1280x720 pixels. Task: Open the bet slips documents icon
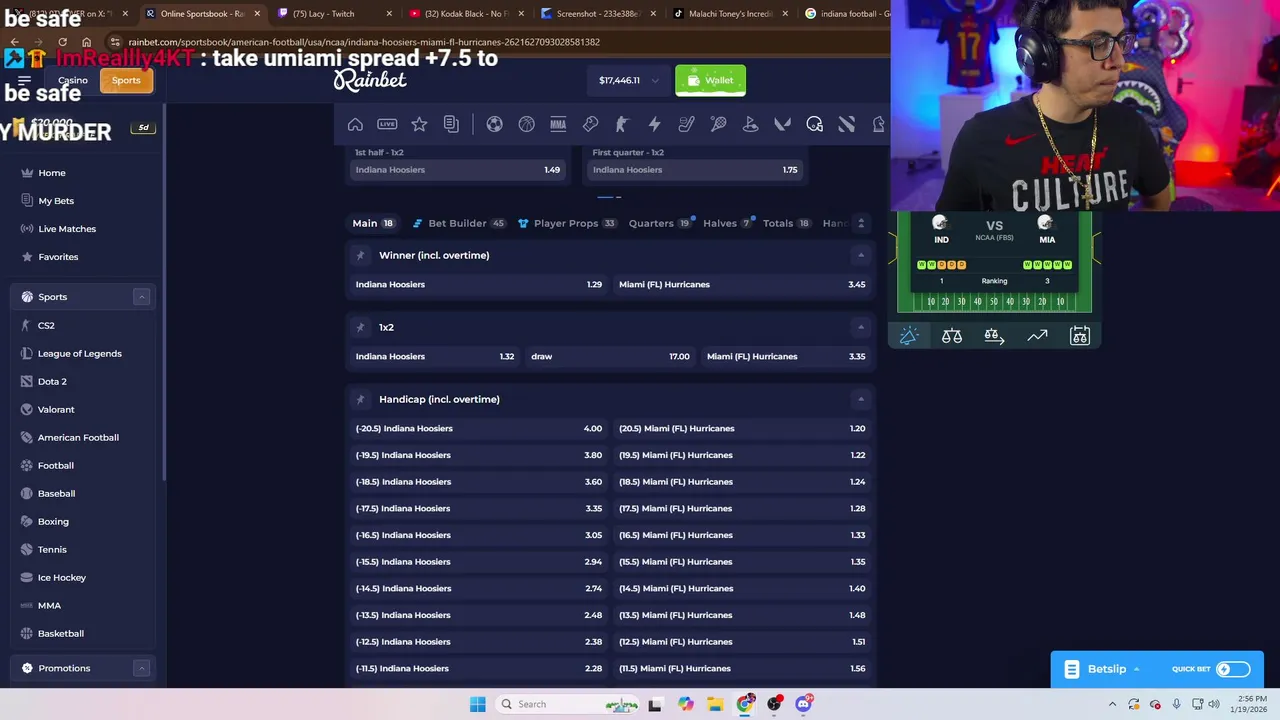click(451, 124)
